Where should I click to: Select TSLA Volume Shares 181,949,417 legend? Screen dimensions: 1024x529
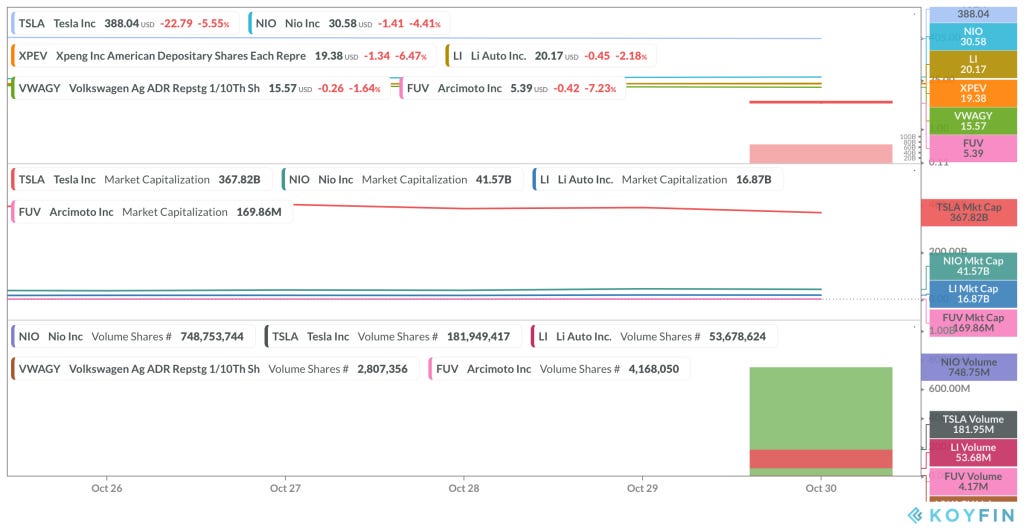393,336
